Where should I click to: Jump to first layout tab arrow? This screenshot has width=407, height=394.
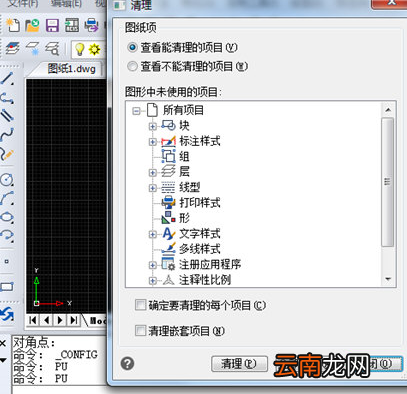(x=33, y=320)
